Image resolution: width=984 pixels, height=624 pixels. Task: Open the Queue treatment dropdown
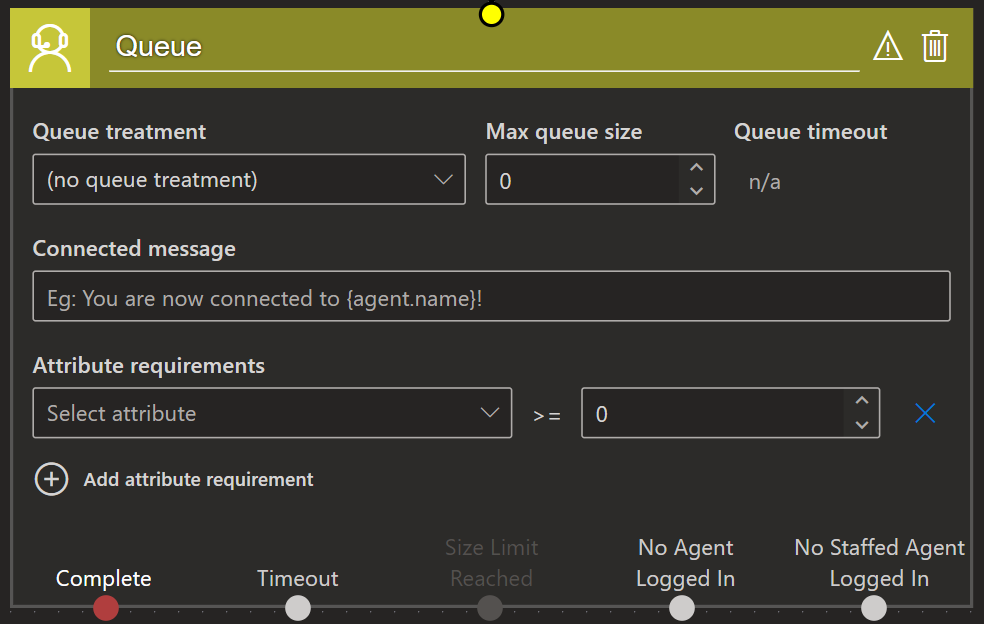coord(249,180)
